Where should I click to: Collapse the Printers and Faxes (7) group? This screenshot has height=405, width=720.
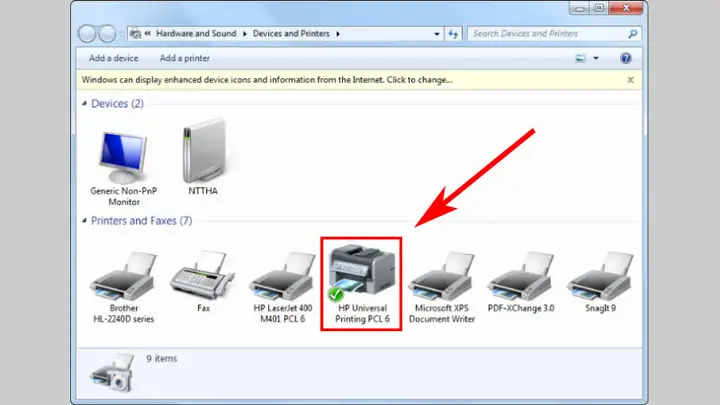coord(84,221)
